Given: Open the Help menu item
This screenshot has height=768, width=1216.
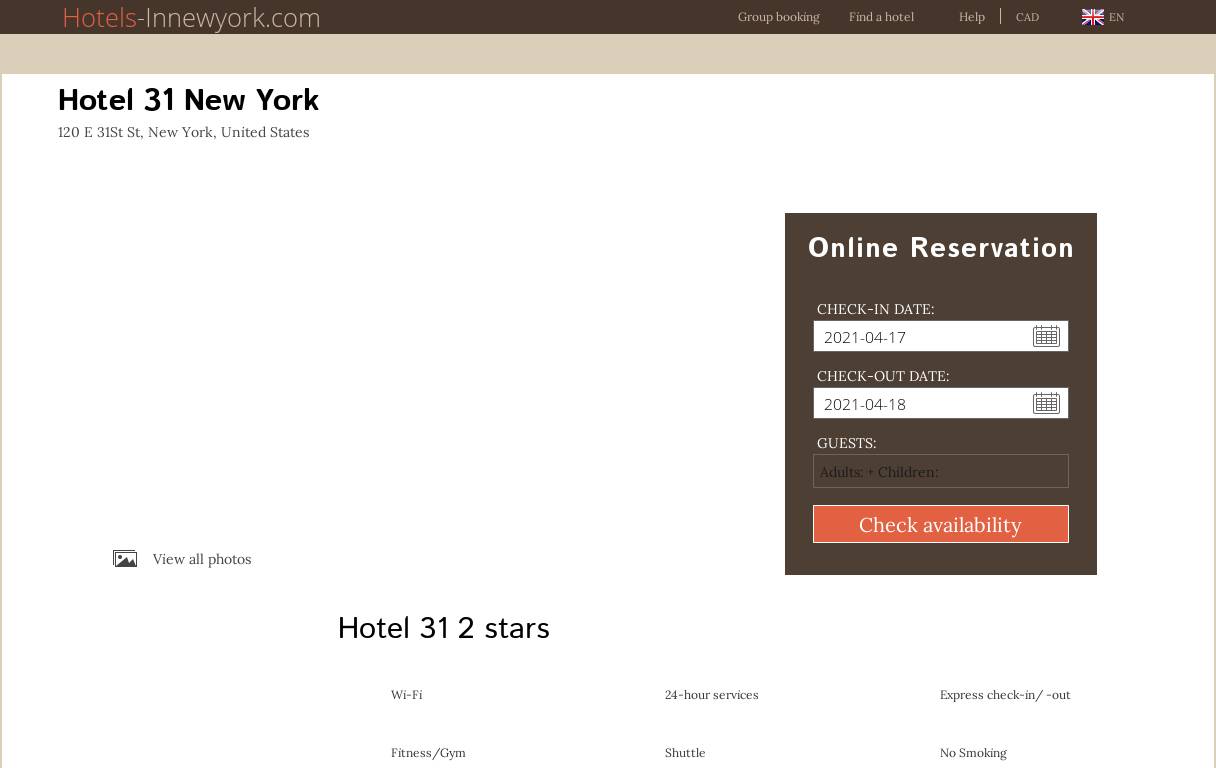Looking at the screenshot, I should point(971,17).
